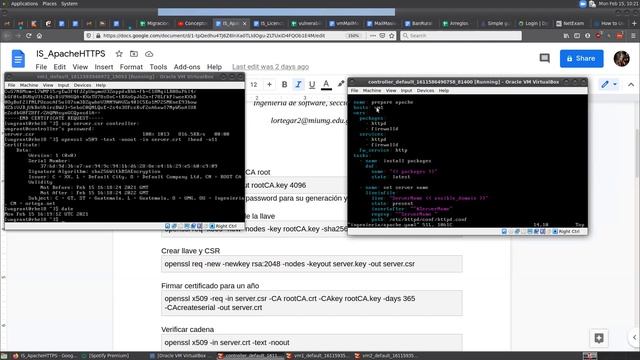The image size is (640, 360).
Task: Open the Docs Edit menu
Action: [x=60, y=67]
